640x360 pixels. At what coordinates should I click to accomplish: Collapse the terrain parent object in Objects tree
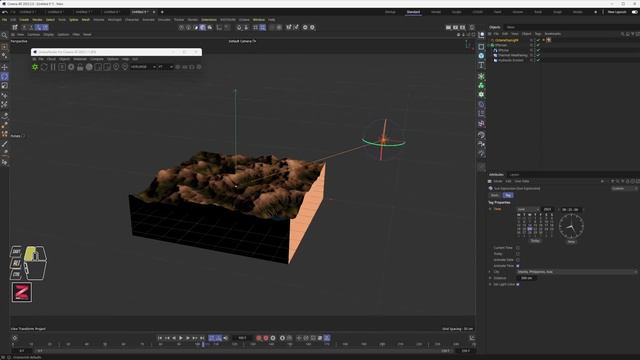point(489,45)
